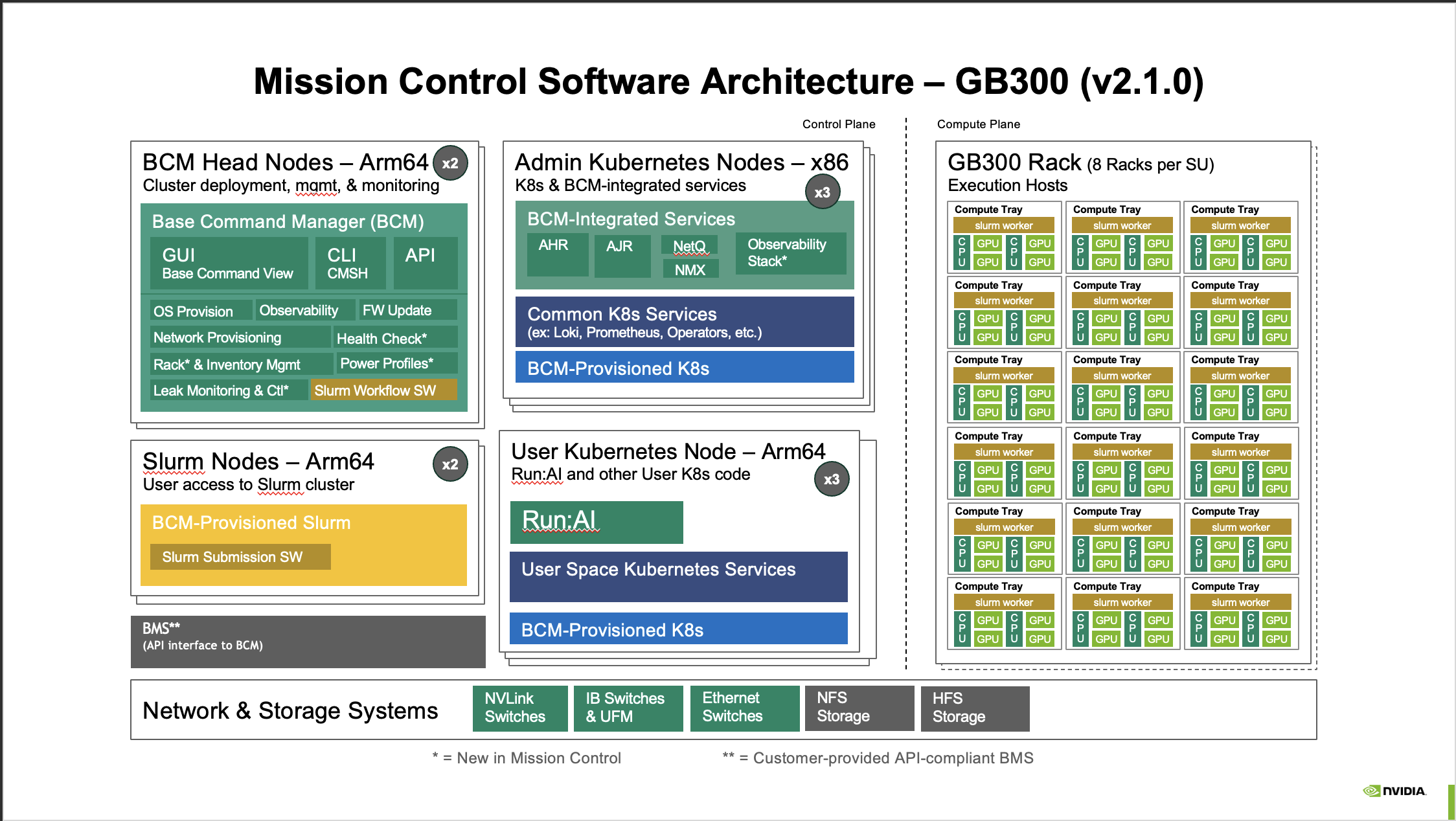The height and width of the screenshot is (821, 1456).
Task: Click the Slurm Workflow SW box
Action: (383, 390)
